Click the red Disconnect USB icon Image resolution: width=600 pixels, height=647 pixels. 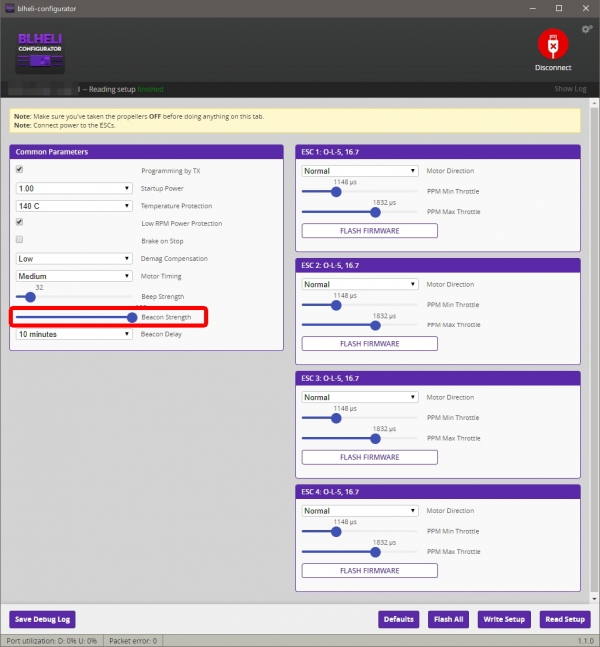pyautogui.click(x=553, y=44)
